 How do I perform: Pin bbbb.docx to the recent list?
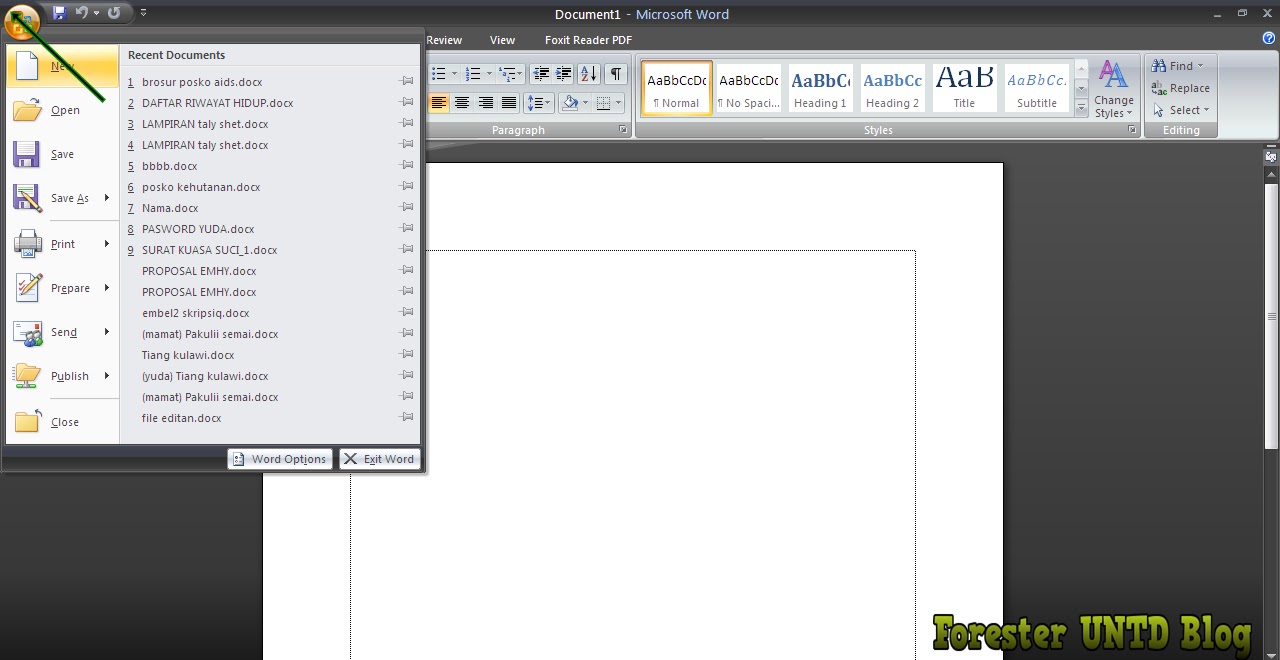(407, 166)
